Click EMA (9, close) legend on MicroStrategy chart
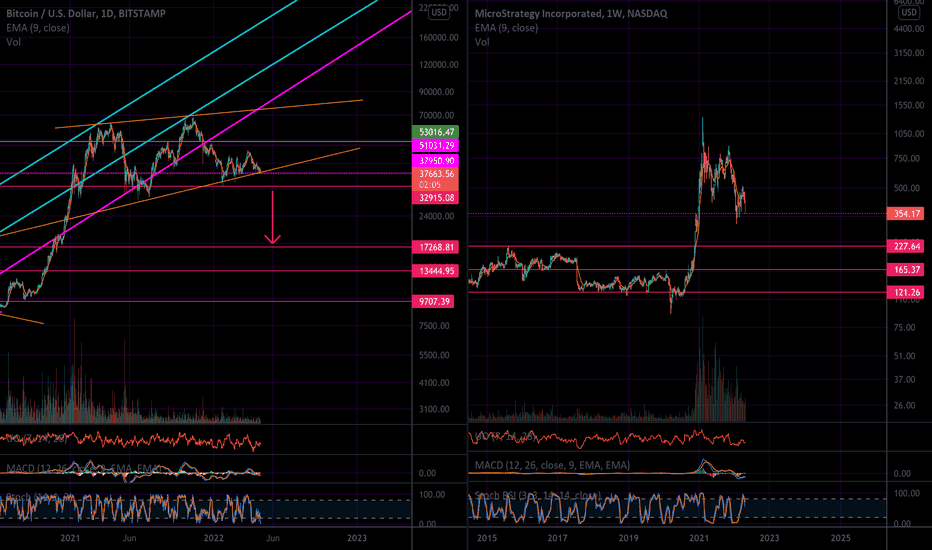This screenshot has width=932, height=550. tap(506, 27)
